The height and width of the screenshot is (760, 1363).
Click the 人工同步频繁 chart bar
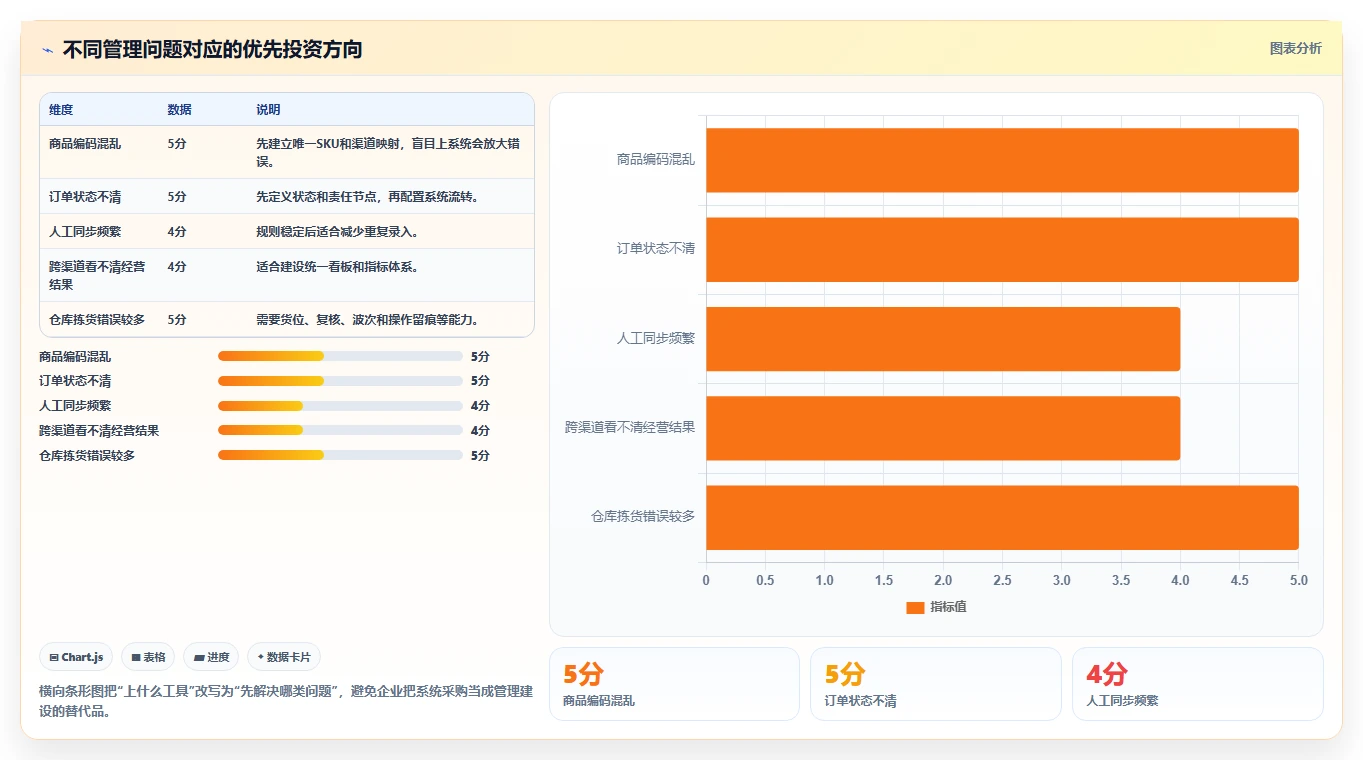coord(943,339)
